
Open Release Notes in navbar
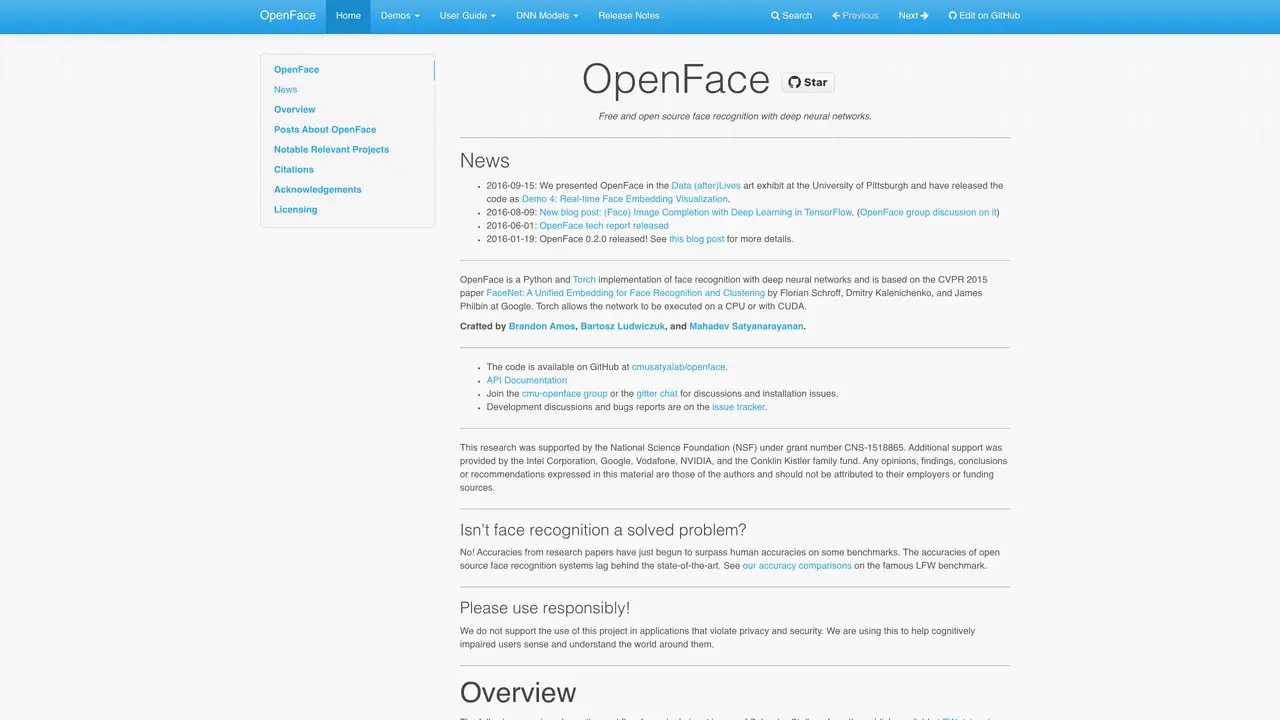(629, 16)
